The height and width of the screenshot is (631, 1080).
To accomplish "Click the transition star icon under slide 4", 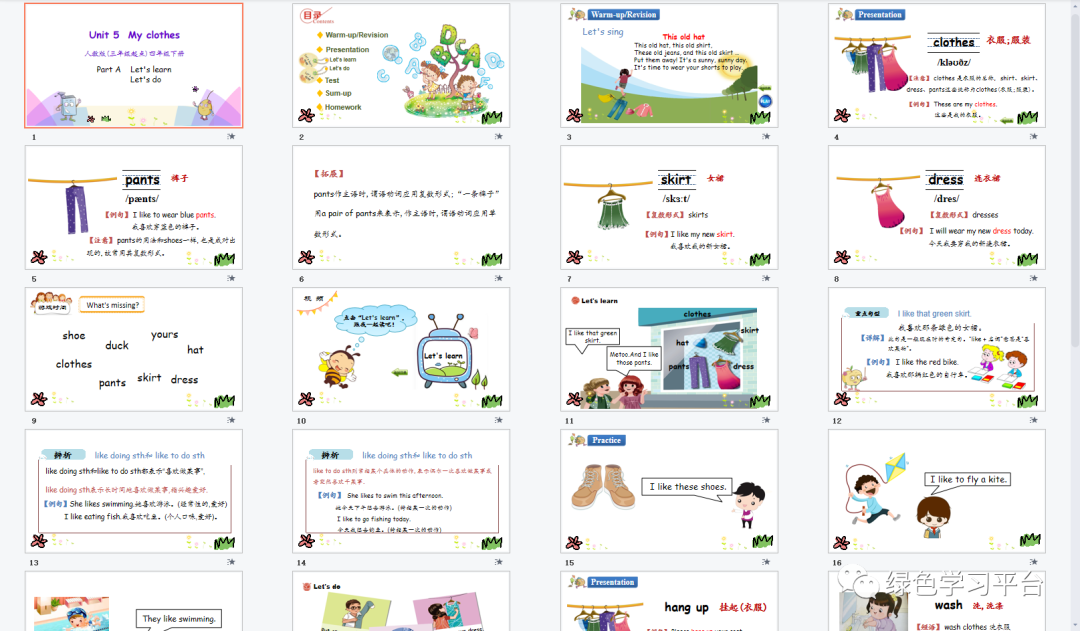I will 1033,136.
